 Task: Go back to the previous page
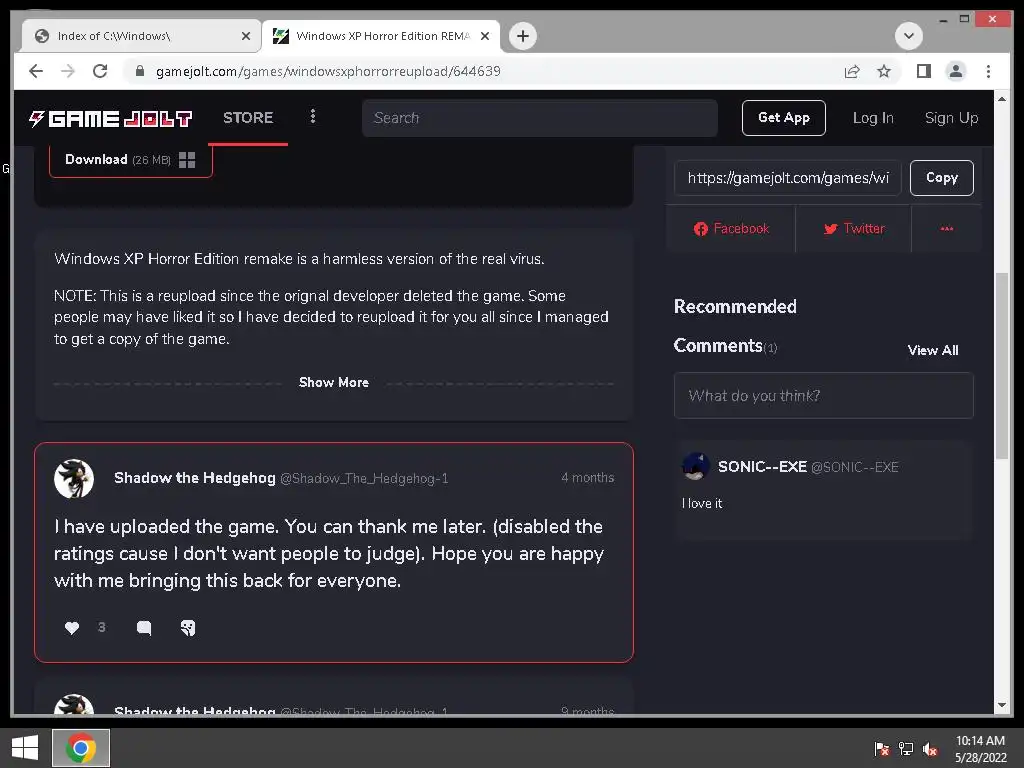tap(36, 71)
